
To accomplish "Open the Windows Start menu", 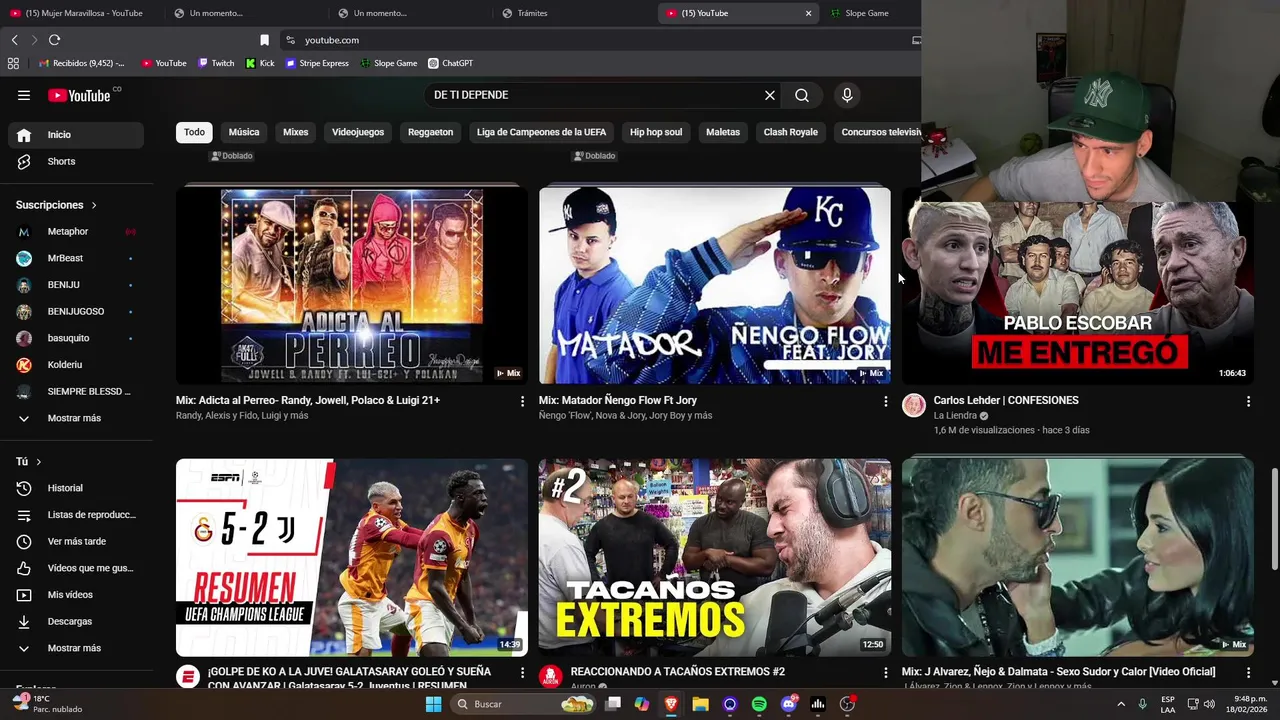I will pyautogui.click(x=433, y=704).
